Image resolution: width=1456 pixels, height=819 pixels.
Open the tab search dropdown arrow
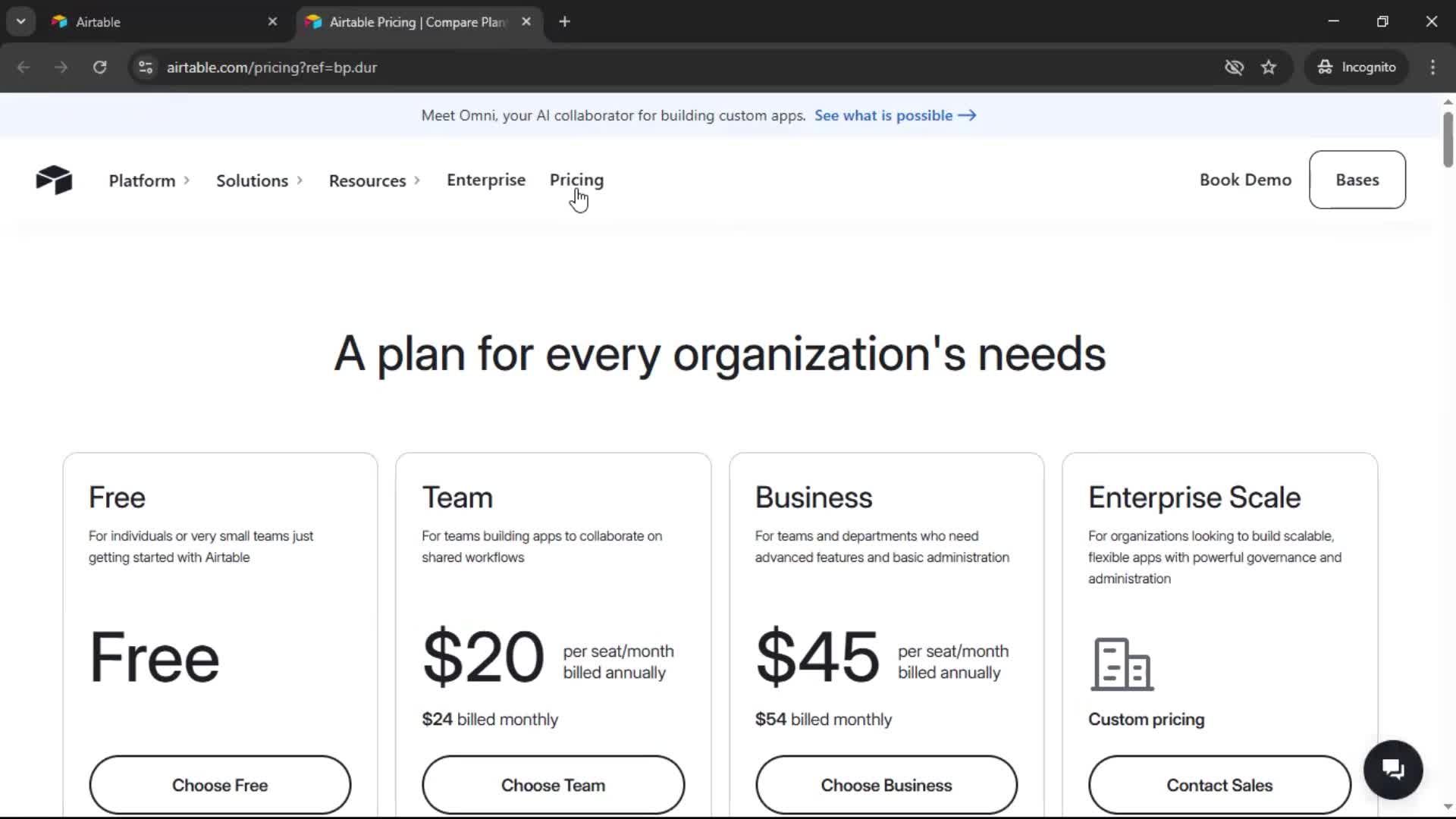point(21,22)
